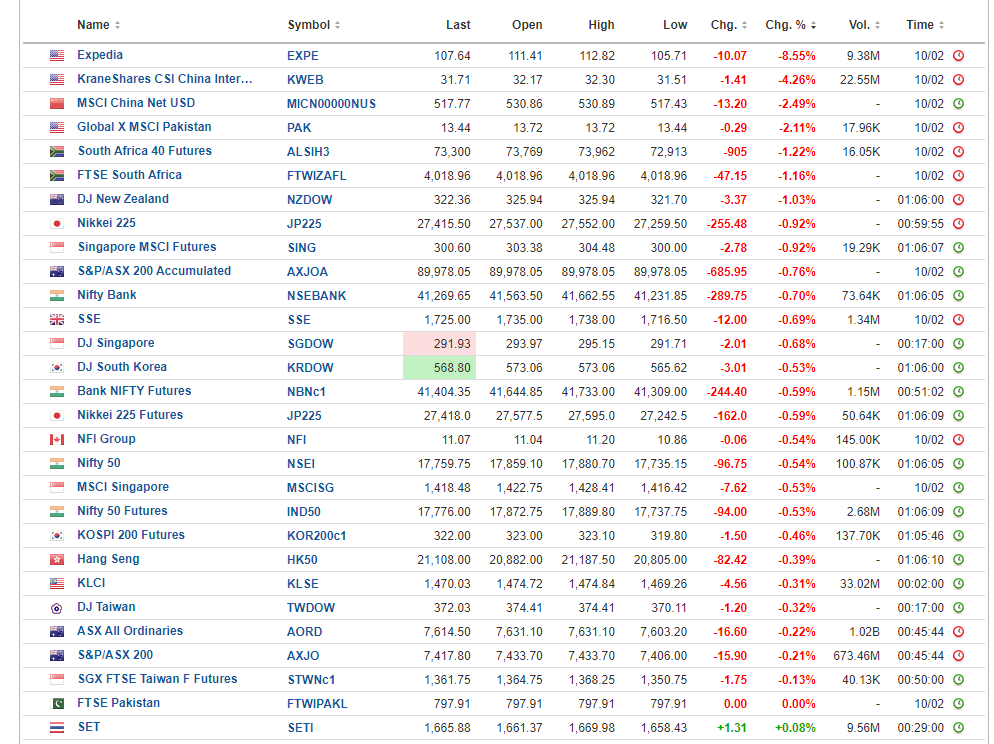Sort the table by Name column
994x744 pixels.
tap(98, 25)
